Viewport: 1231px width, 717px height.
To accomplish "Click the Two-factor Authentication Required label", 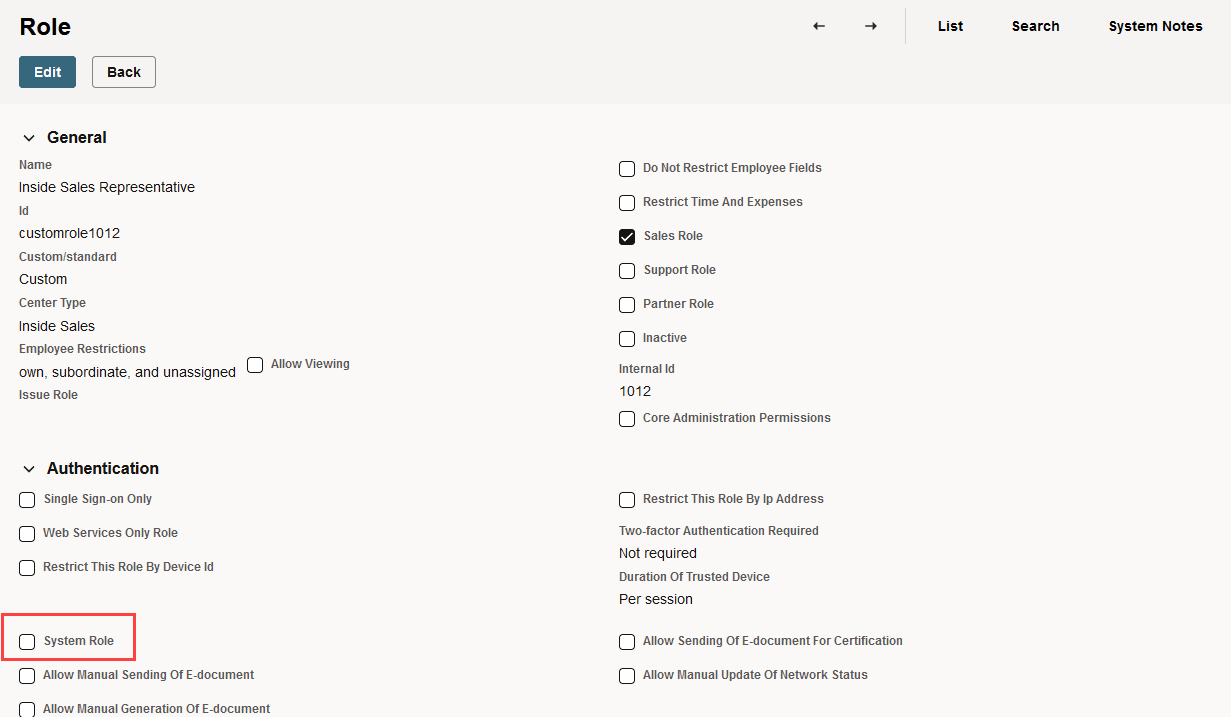I will click(719, 531).
